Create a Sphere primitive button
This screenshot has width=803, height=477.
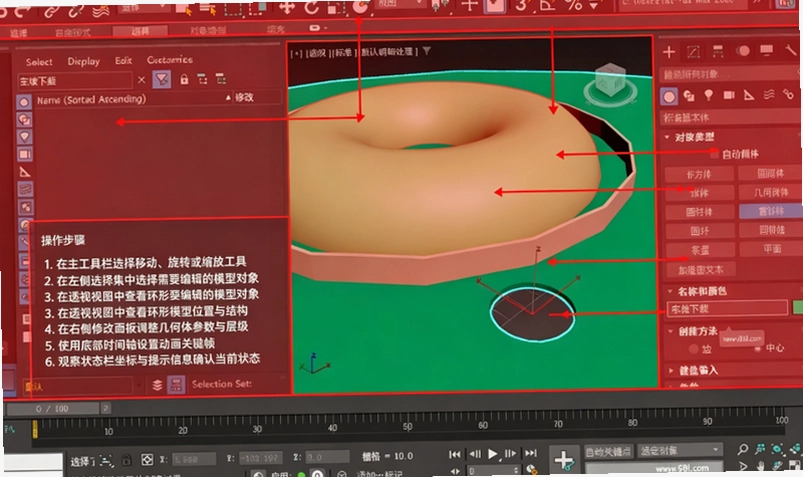tap(699, 193)
